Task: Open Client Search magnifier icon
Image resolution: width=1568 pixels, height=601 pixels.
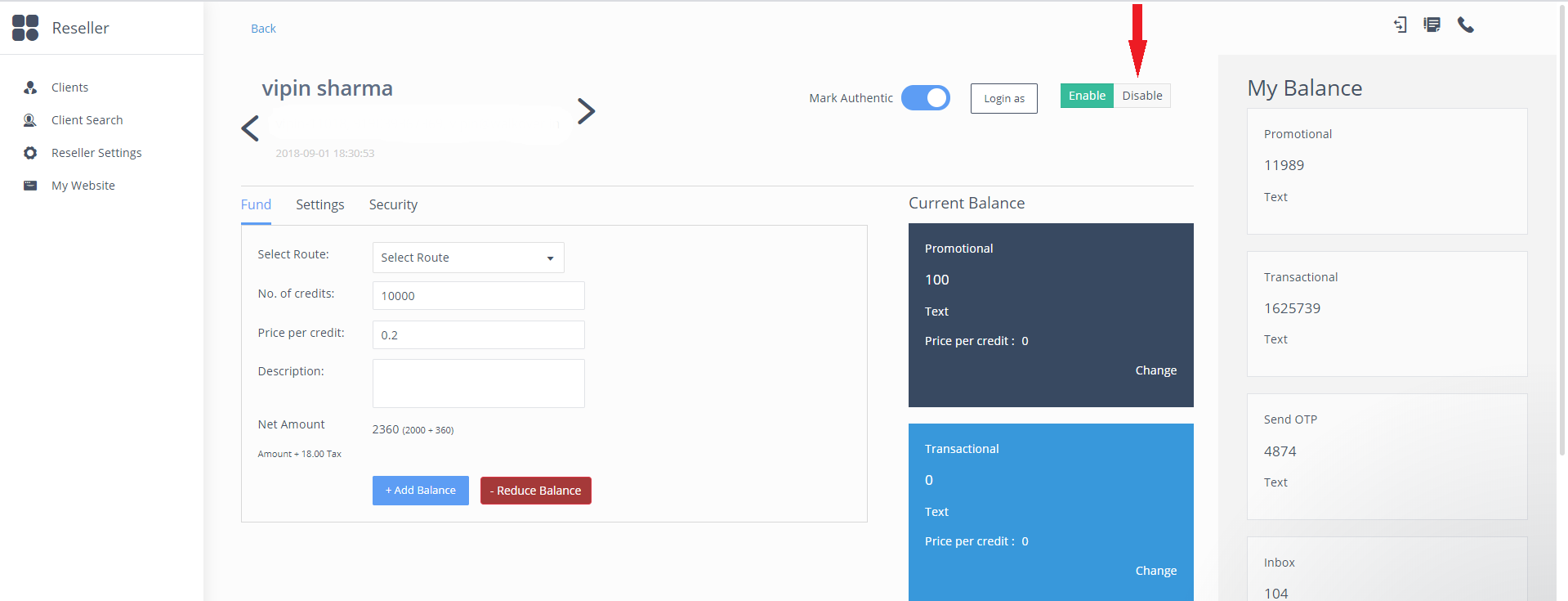Action: 30,120
